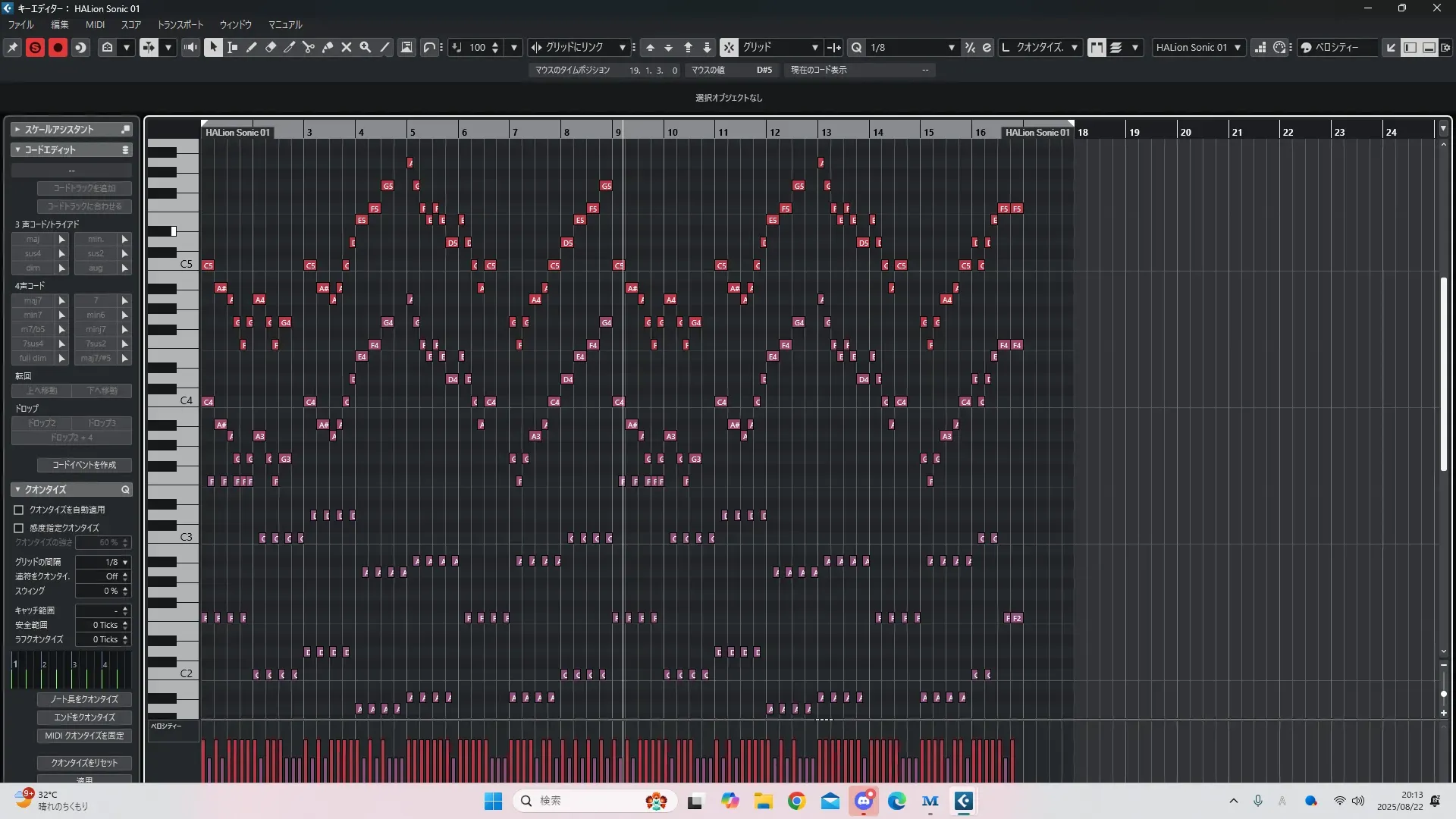Image resolution: width=1456 pixels, height=819 pixels.
Task: Activate the Solo Editor button
Action: [x=35, y=47]
